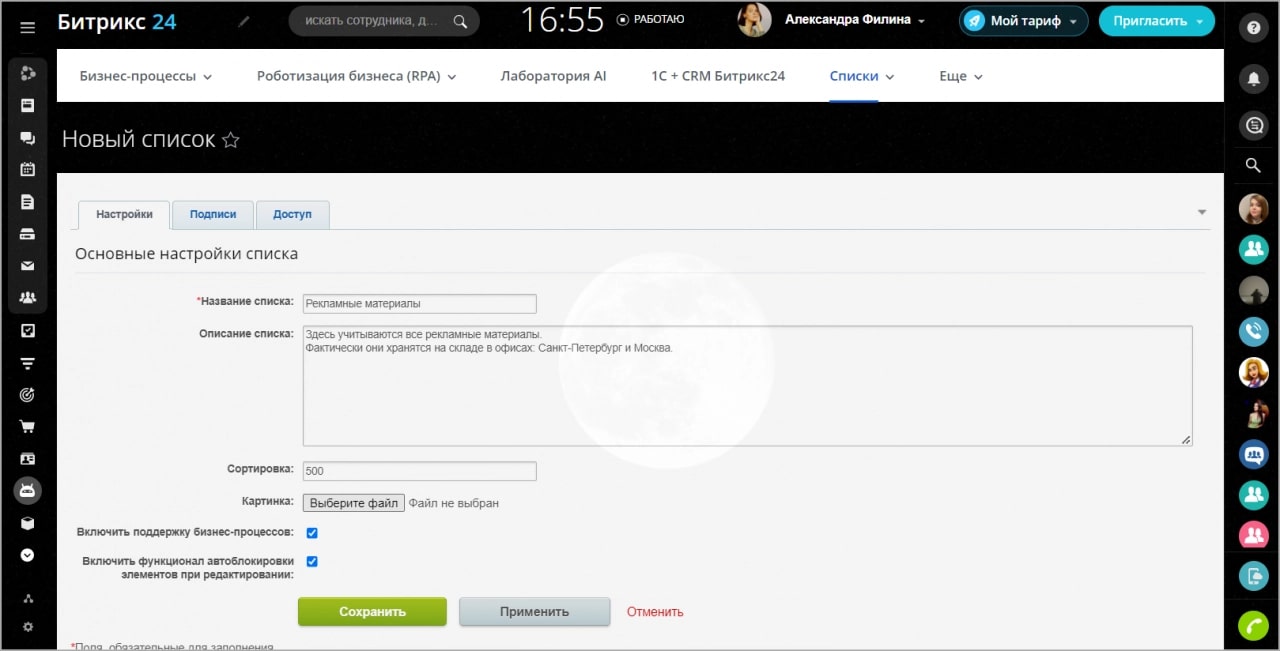Open the hamburger menu in the left sidebar
The image size is (1280, 651).
pyautogui.click(x=28, y=27)
